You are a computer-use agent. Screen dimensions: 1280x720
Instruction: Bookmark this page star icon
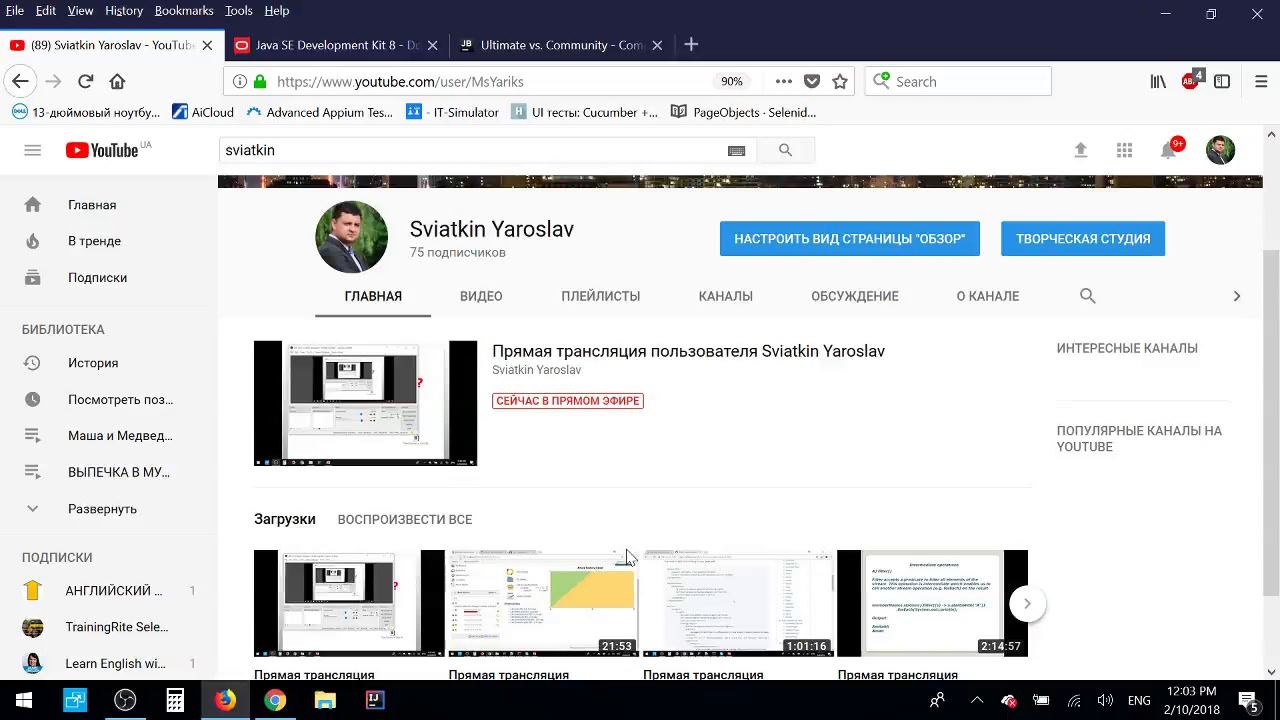click(x=840, y=82)
